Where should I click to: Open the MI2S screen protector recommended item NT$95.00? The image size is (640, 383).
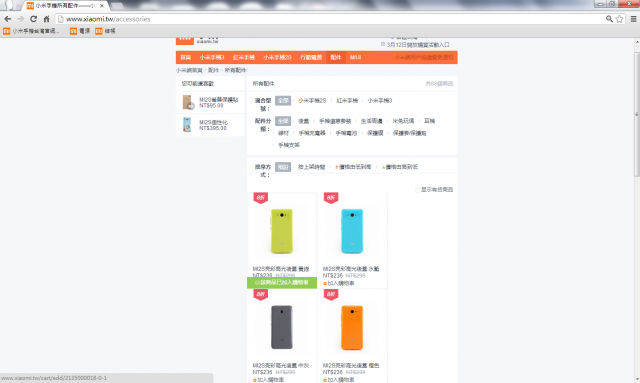click(210, 102)
